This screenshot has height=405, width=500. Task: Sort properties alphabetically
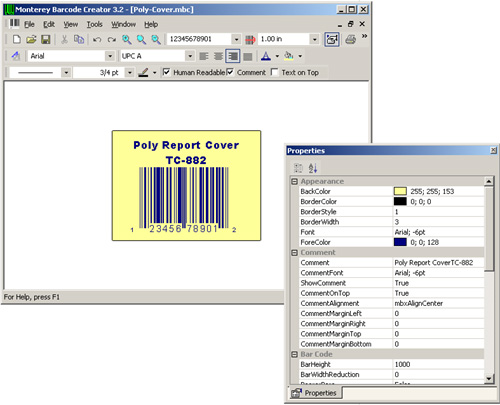pyautogui.click(x=313, y=168)
